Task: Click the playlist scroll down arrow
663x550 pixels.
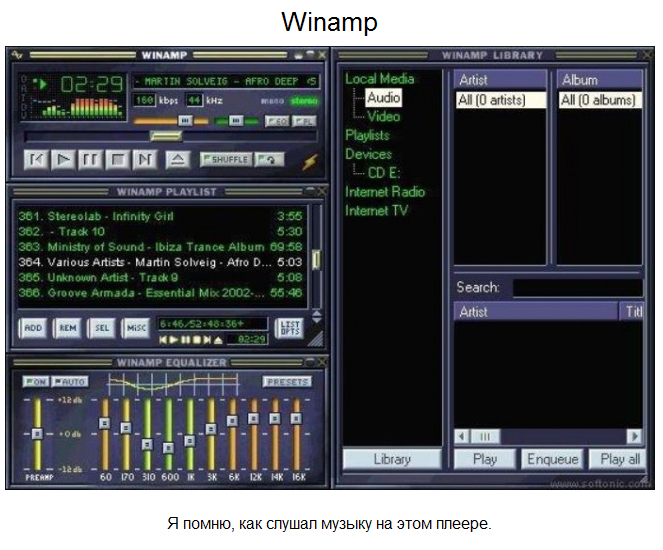Action: pos(317,320)
